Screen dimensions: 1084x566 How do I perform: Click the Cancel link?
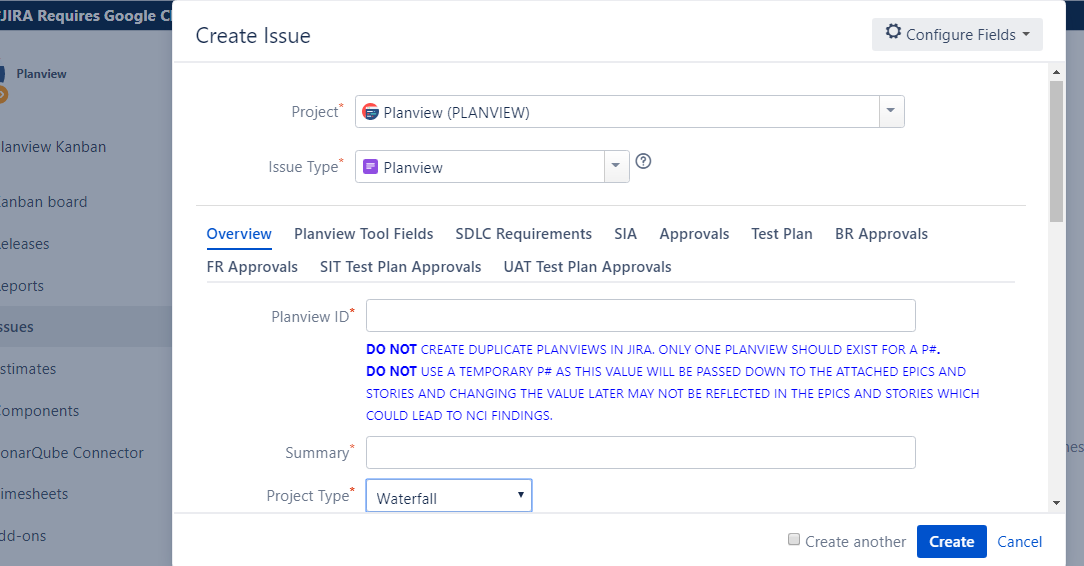(1019, 542)
